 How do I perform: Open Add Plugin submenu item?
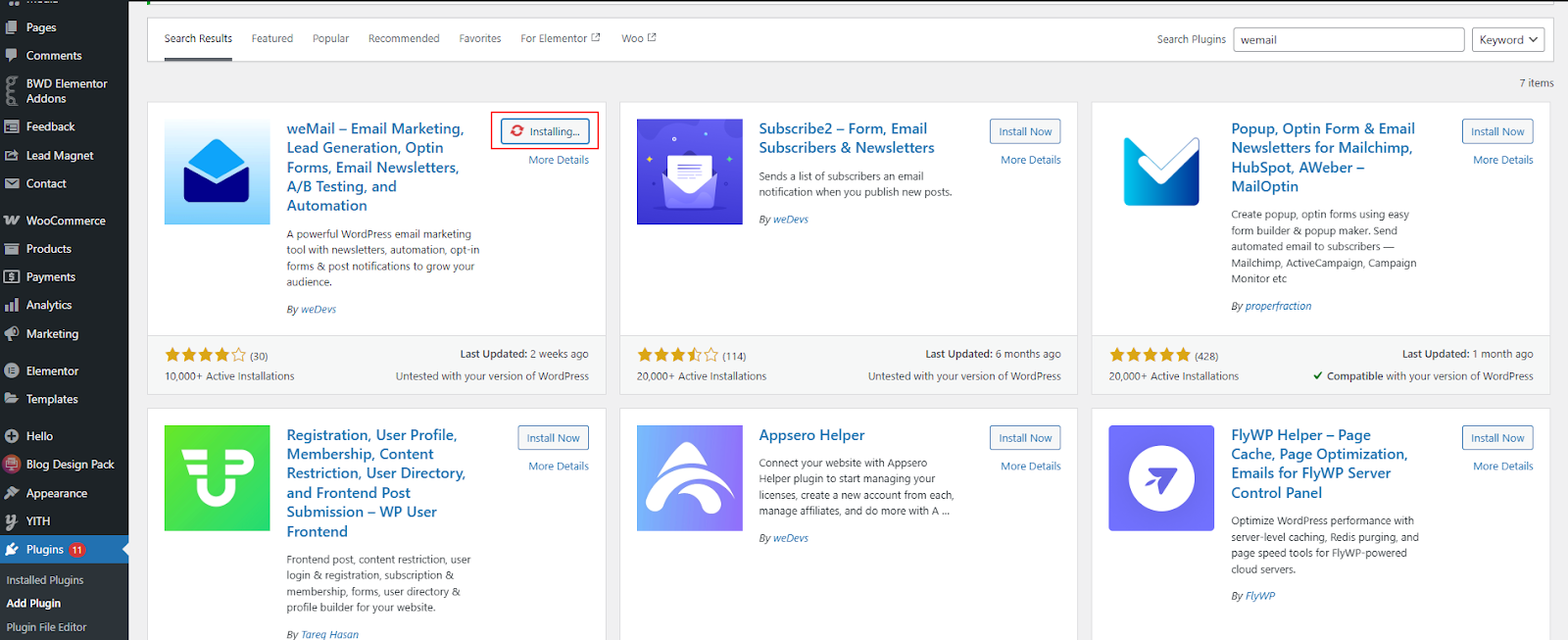pos(33,604)
